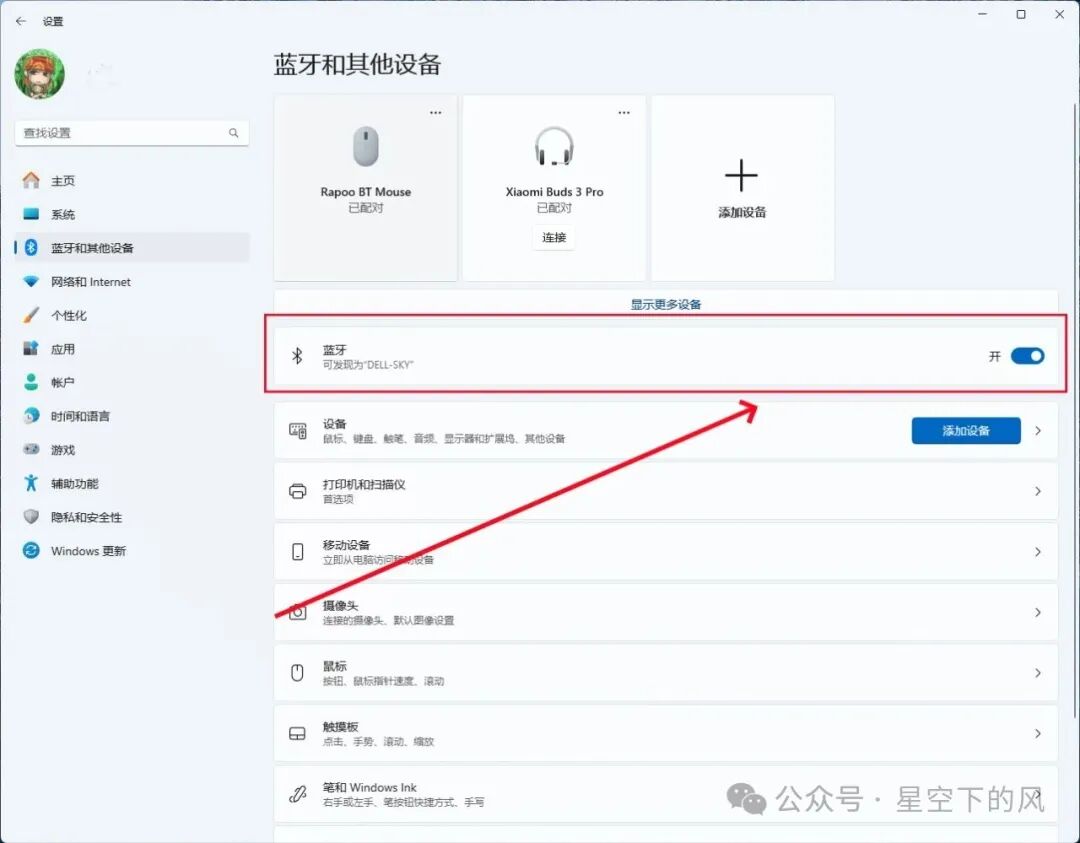Click the blue 添加设备 button in the 设备 row
The width and height of the screenshot is (1080, 843).
[x=966, y=430]
